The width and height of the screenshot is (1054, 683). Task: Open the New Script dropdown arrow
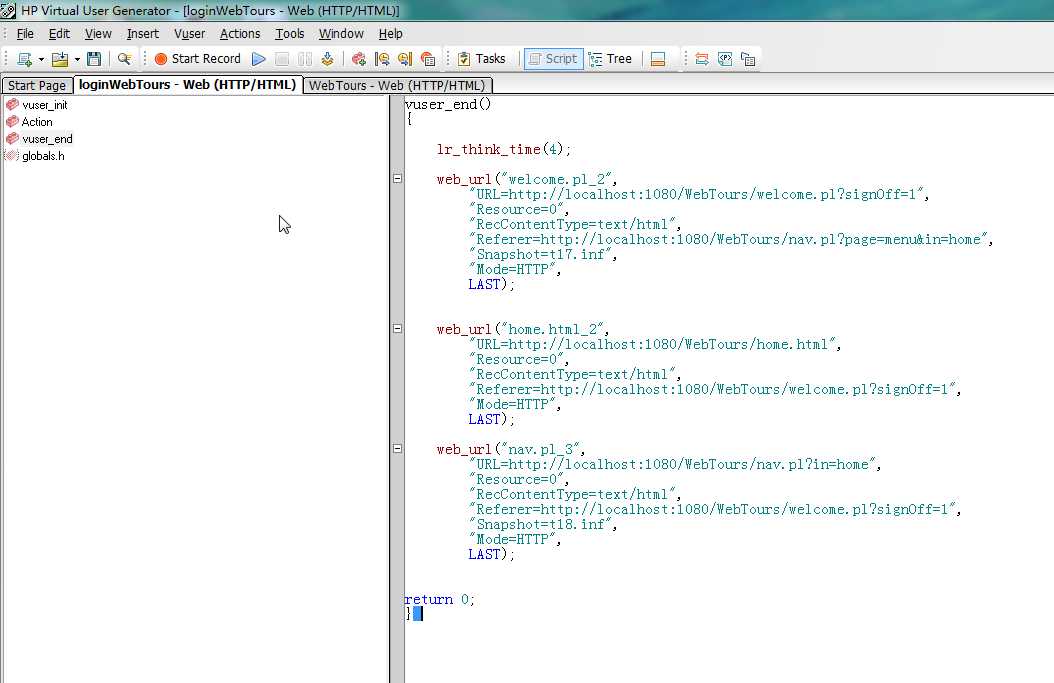tap(41, 59)
